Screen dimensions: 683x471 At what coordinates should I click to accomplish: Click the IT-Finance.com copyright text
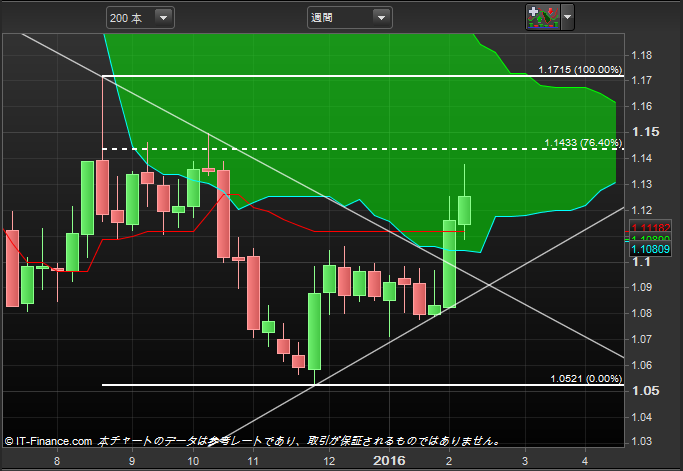pyautogui.click(x=48, y=441)
